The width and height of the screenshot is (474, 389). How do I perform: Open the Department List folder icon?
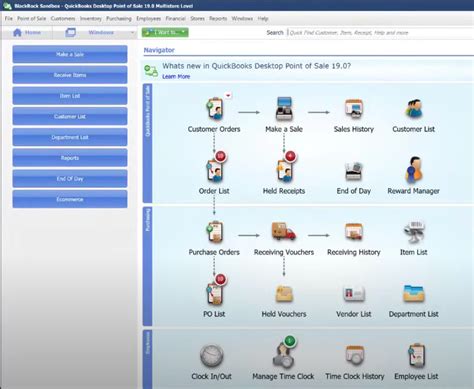[413, 293]
